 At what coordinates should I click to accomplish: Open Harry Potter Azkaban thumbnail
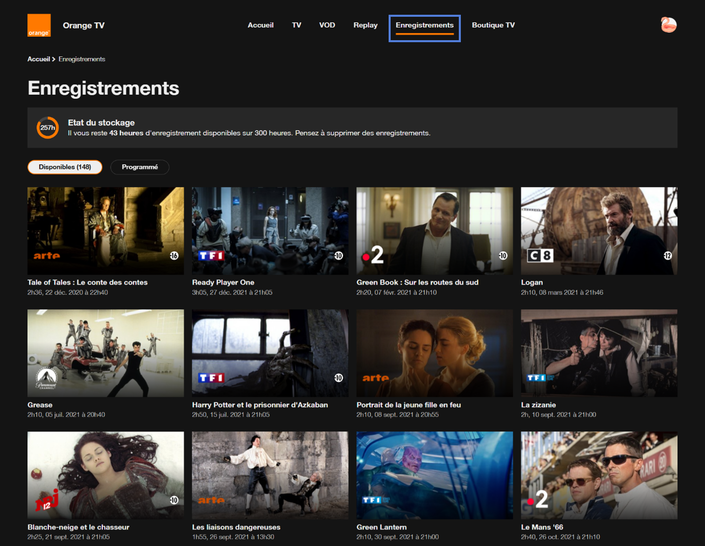[270, 353]
